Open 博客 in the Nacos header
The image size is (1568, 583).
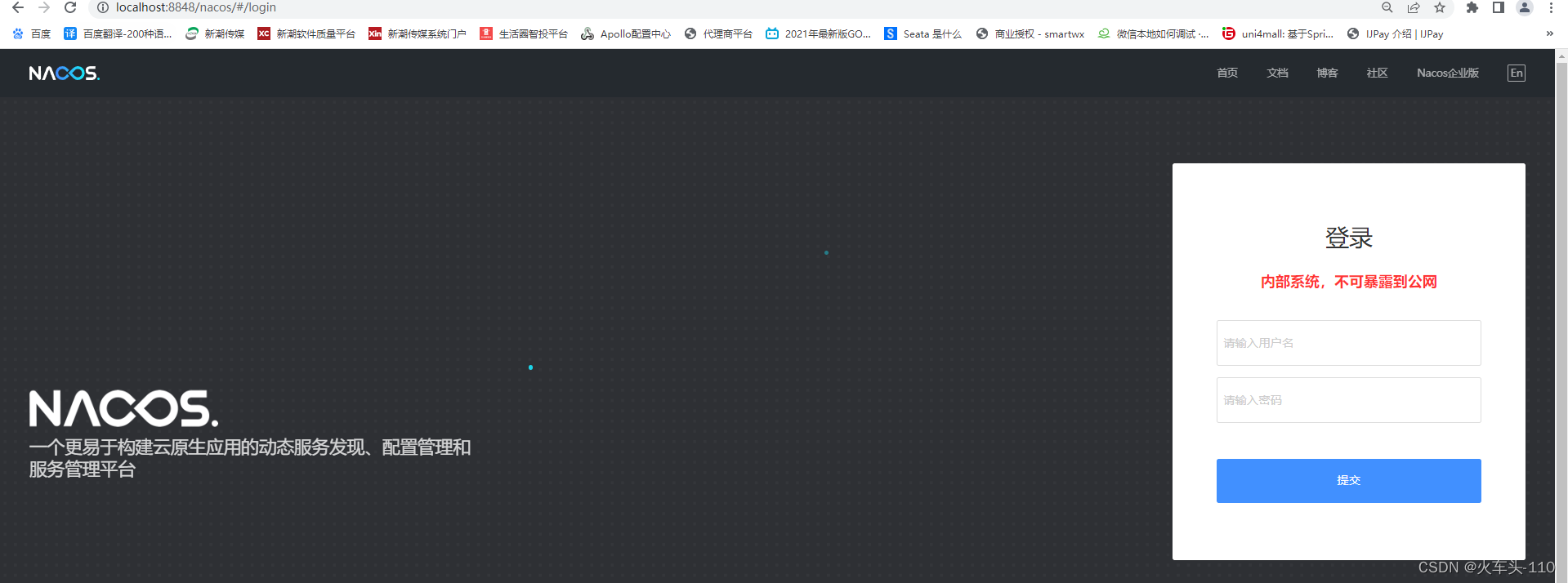(x=1327, y=73)
